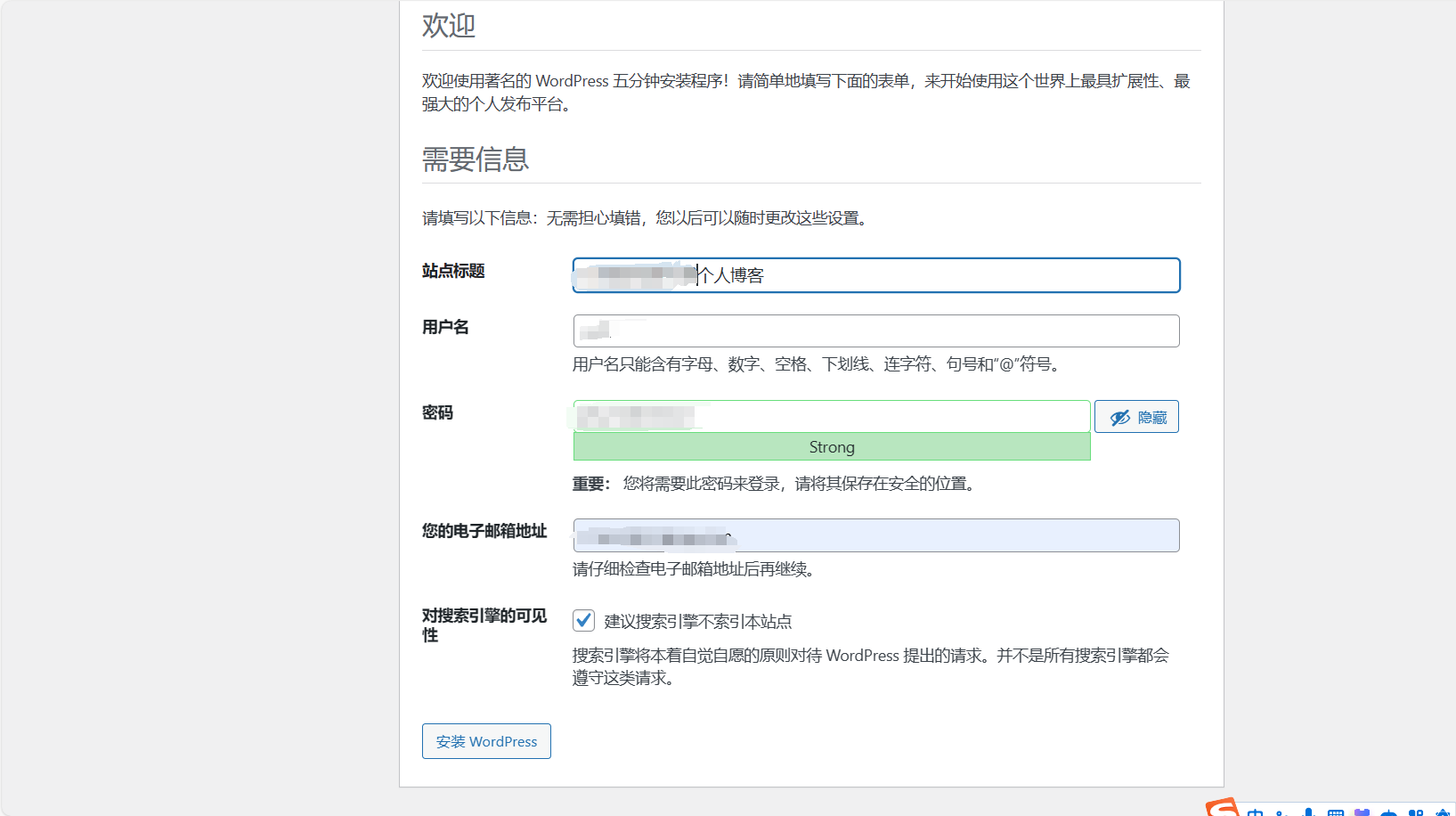
Task: Click the 重要 password warning text
Action: 776,484
